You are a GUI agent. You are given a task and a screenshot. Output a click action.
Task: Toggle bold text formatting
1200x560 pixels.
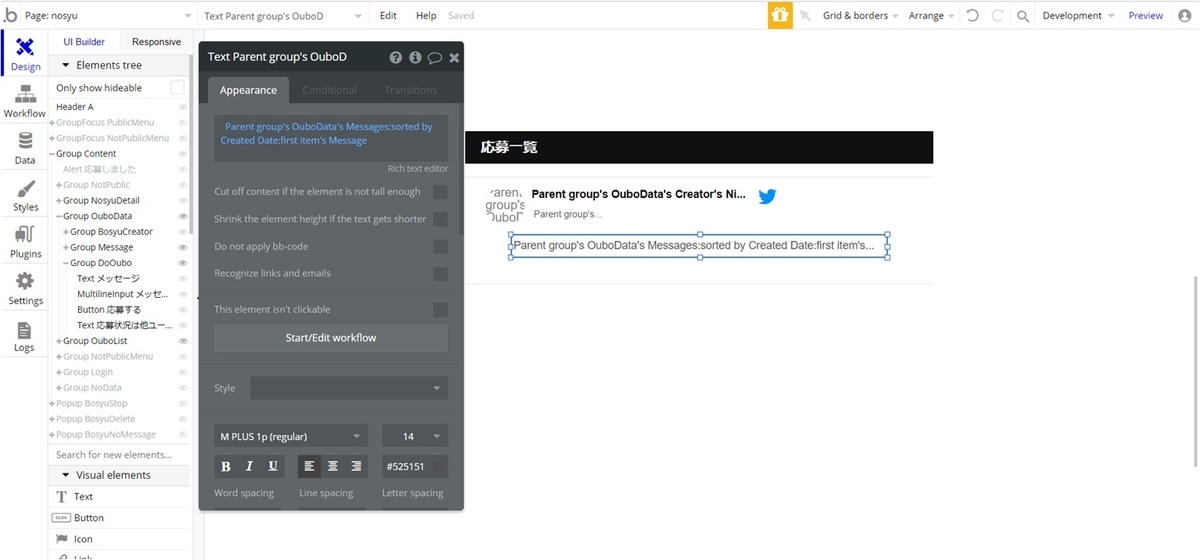coord(225,466)
